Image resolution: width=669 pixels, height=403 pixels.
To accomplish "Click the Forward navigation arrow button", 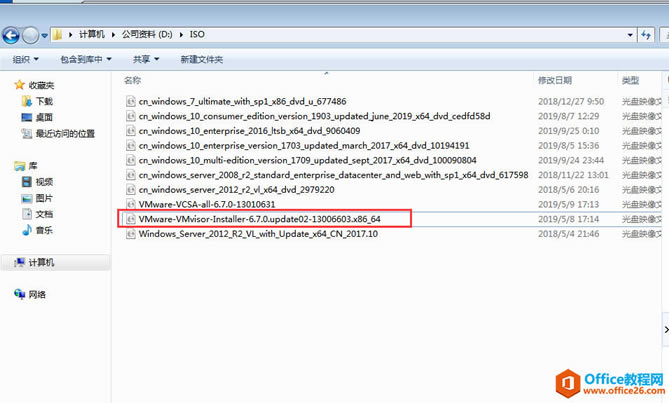I will (30, 35).
